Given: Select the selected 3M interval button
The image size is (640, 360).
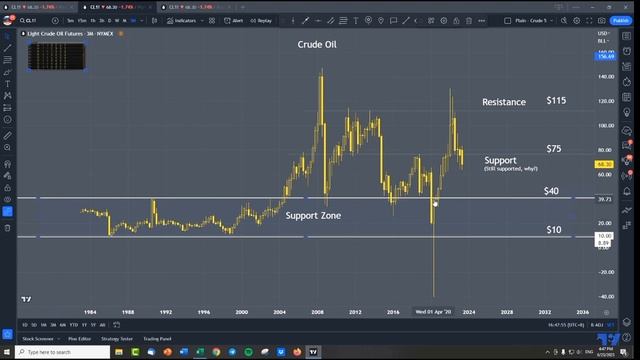Looking at the screenshot, I should pos(133,21).
